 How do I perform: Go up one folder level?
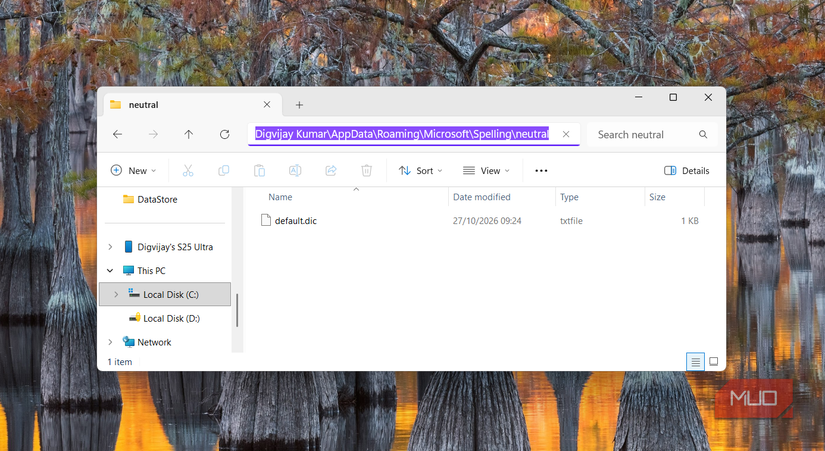pos(188,135)
